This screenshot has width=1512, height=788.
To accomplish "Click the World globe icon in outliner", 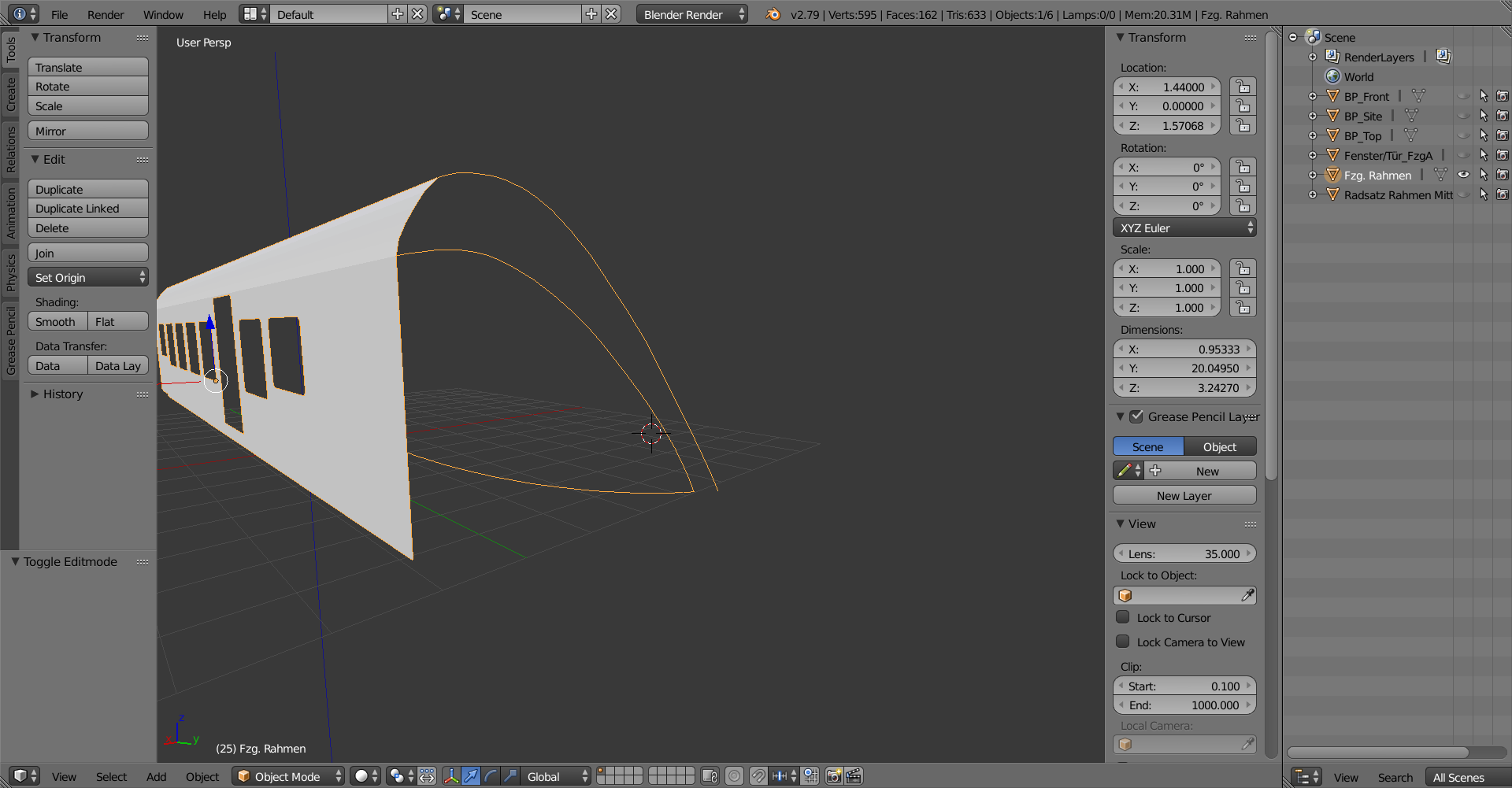I will (x=1332, y=76).
